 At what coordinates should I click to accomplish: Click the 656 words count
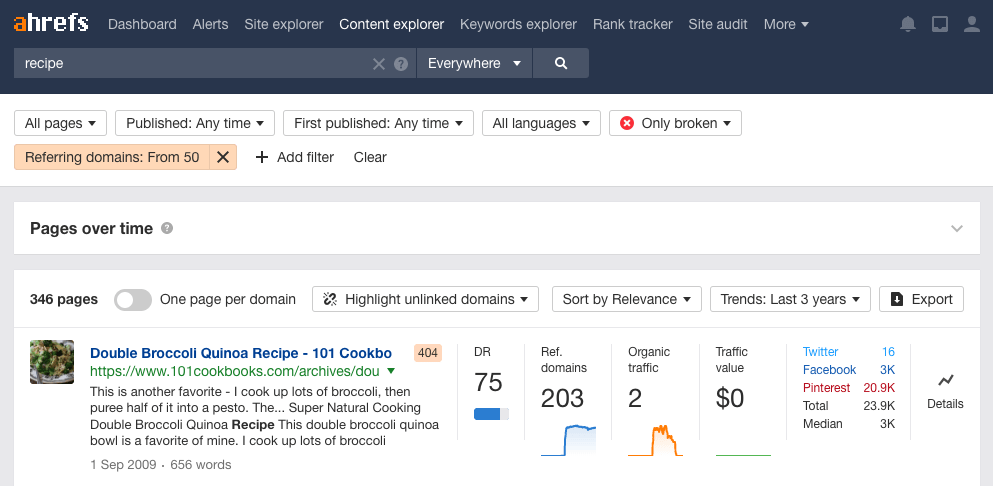(201, 464)
